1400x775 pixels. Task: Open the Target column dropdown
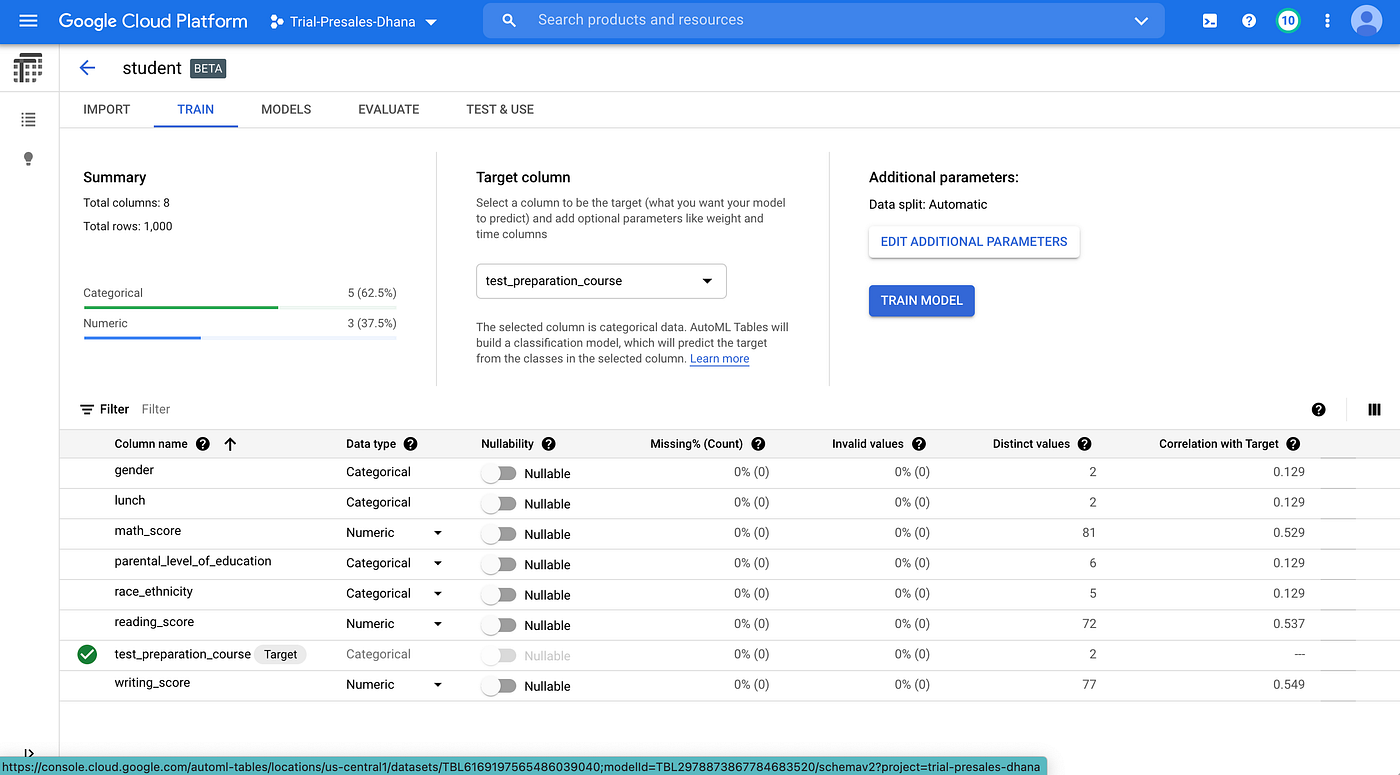coord(600,281)
